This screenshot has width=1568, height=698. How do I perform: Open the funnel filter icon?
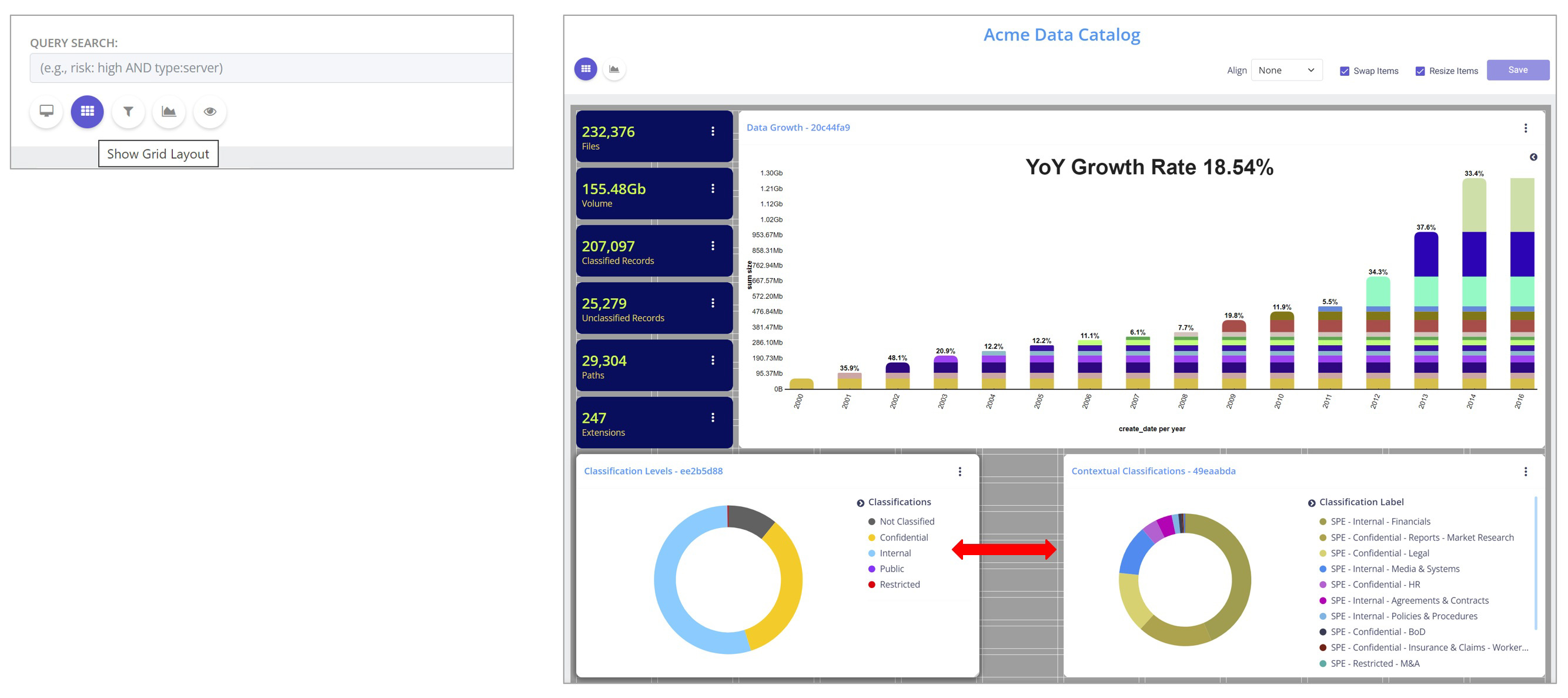[128, 112]
